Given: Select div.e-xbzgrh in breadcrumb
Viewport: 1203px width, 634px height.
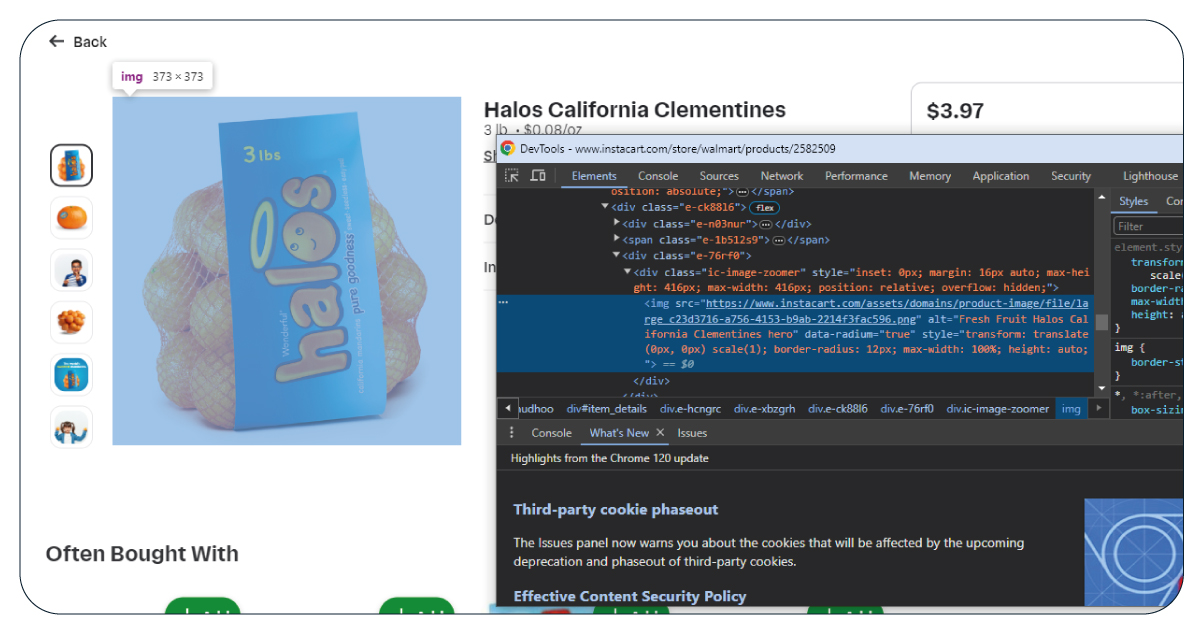Looking at the screenshot, I should pos(764,408).
